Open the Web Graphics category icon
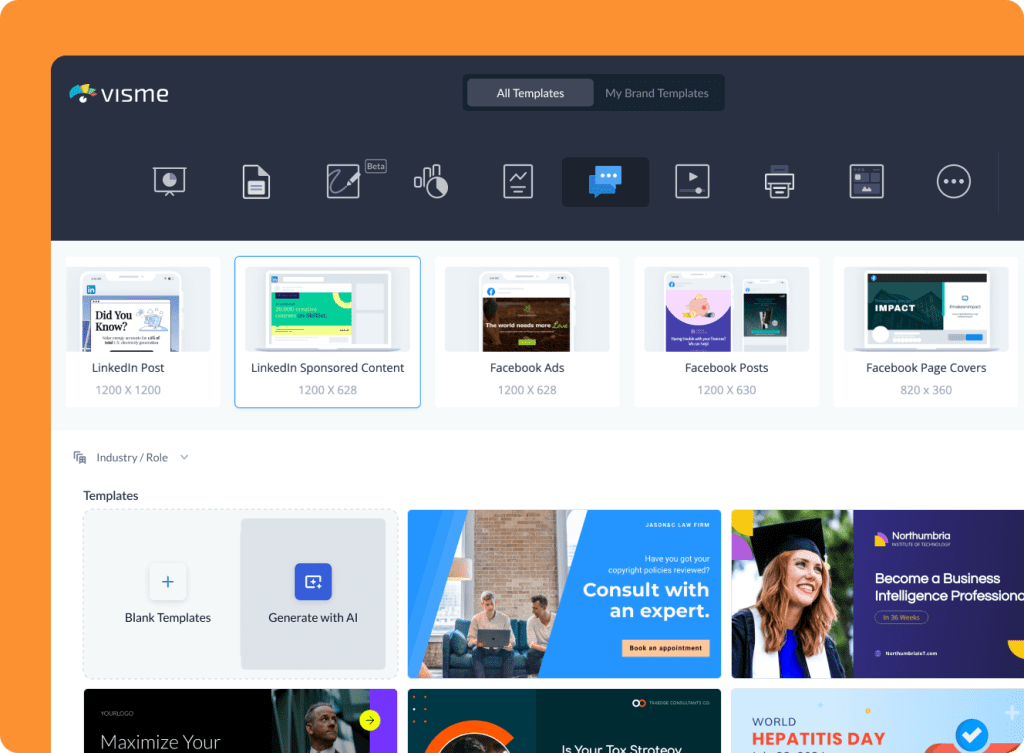The height and width of the screenshot is (753, 1024). (866, 181)
